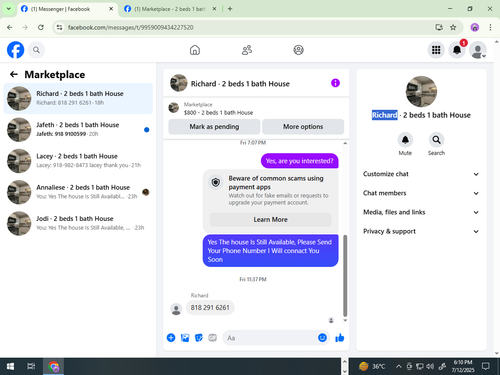The width and height of the screenshot is (500, 375).
Task: Click the taskbar clock showing 6:10 PM
Action: click(463, 366)
